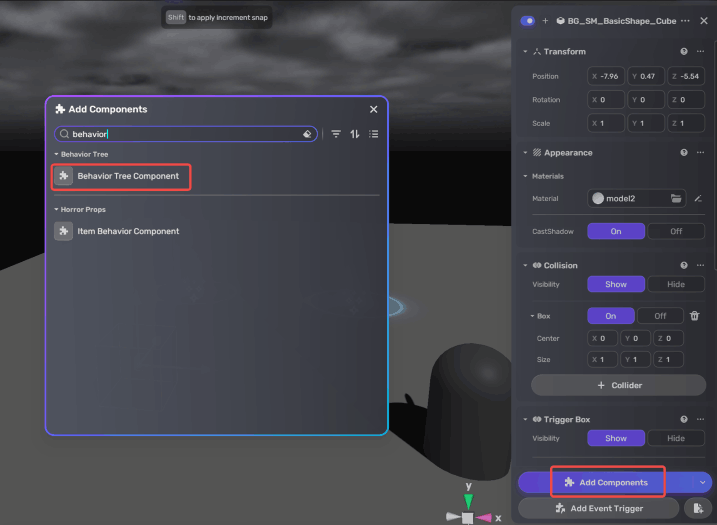
Task: Click the file icon beside Add Event Trigger
Action: 697,509
